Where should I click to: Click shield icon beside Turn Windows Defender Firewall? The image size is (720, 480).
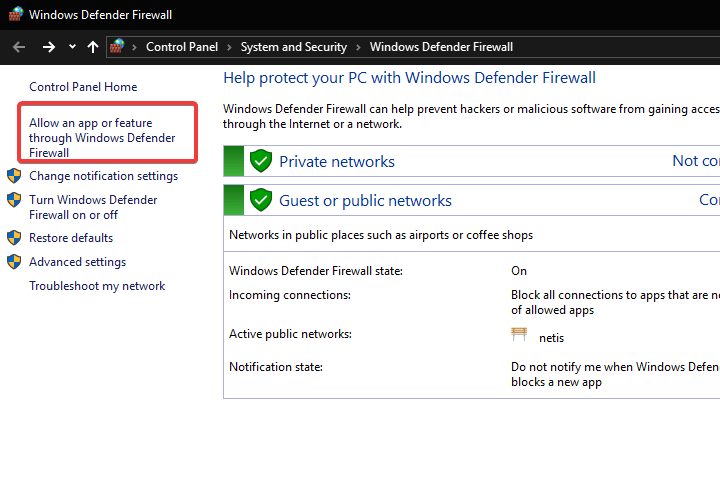pos(14,199)
